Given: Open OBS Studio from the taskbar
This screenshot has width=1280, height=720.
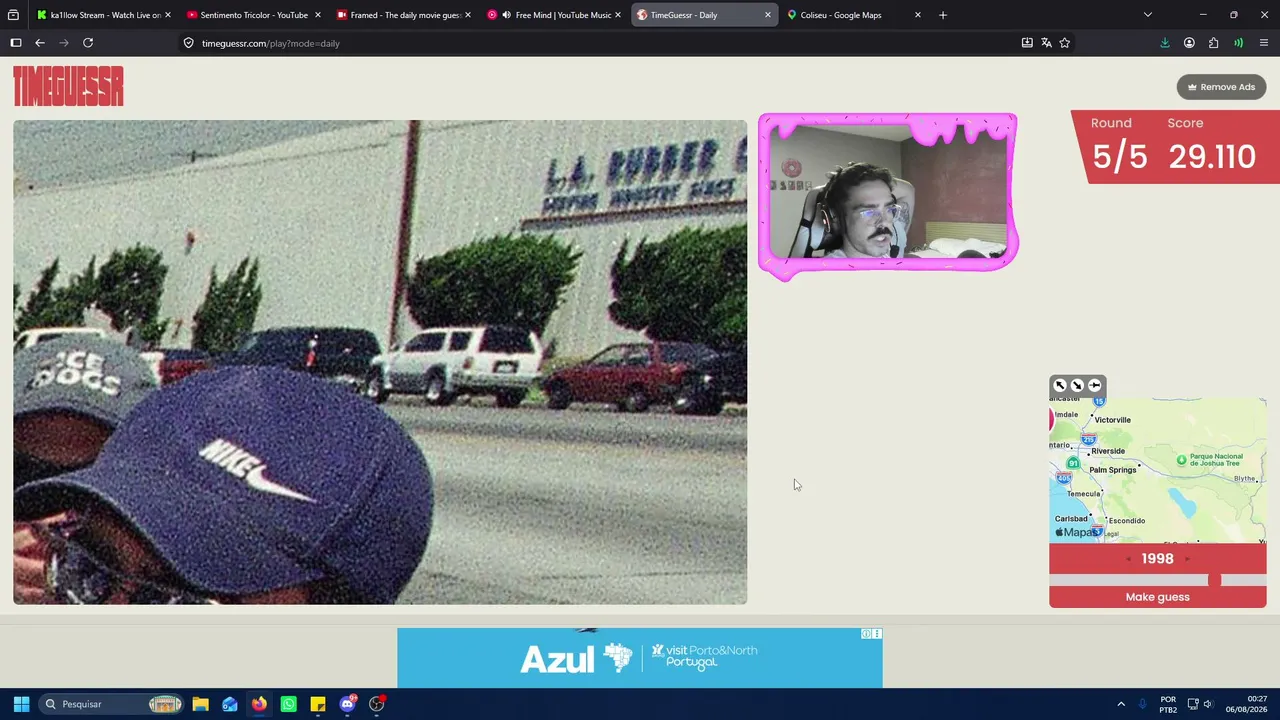Looking at the screenshot, I should click(x=377, y=704).
